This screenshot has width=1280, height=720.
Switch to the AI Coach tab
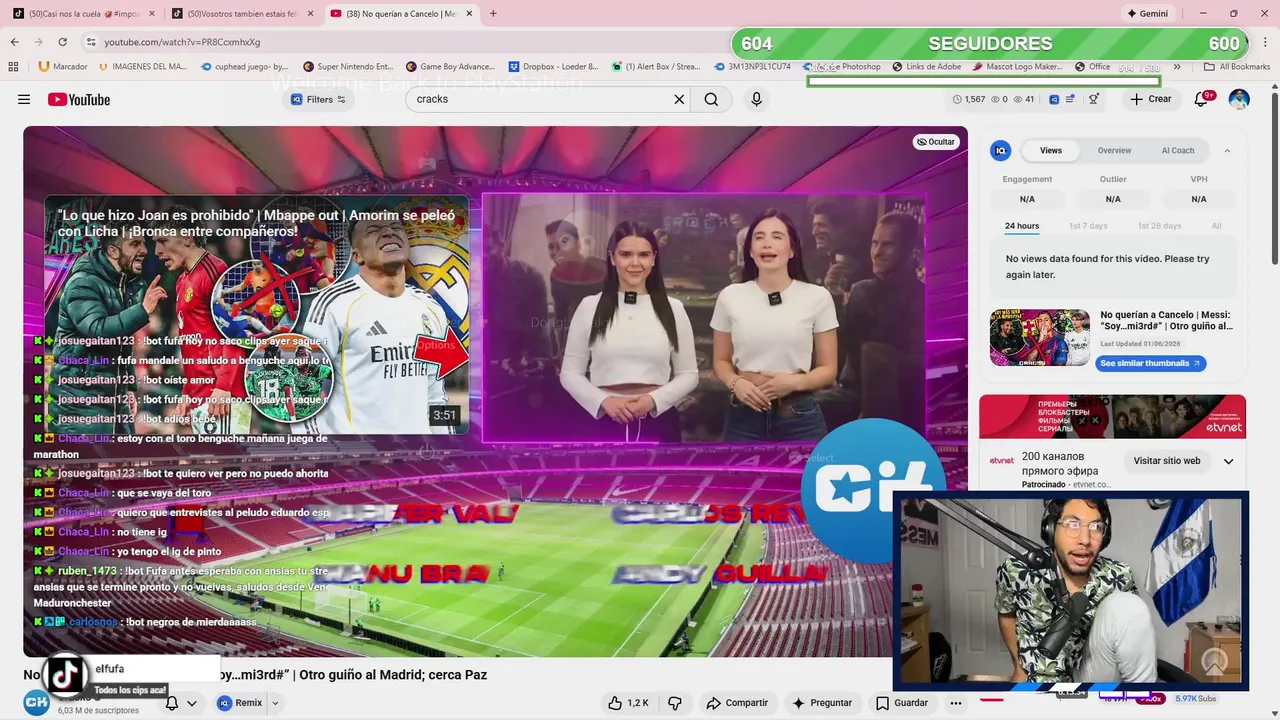[1177, 151]
